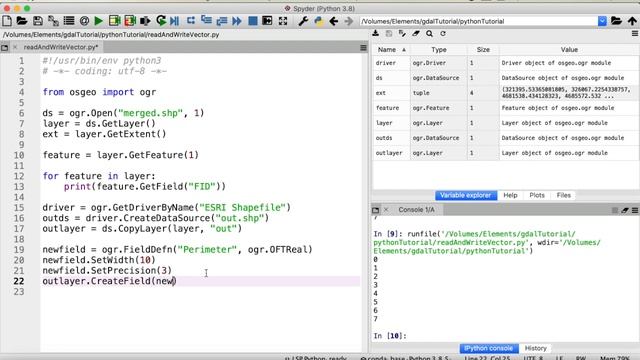Switch to the Variable explorer tab
Screen dimensions: 640x360
[x=466, y=196]
